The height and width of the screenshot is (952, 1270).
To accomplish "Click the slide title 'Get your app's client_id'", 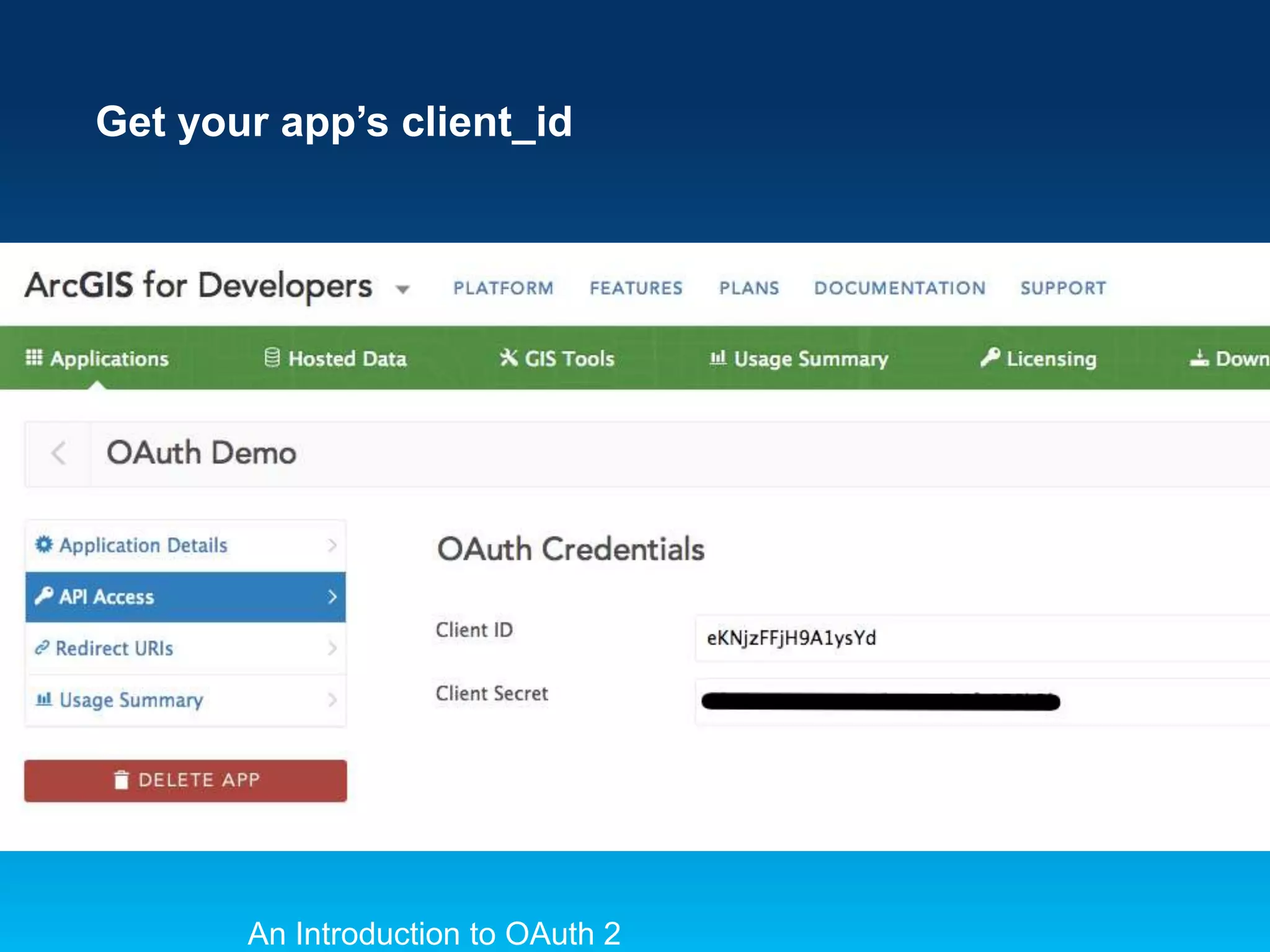I will point(334,122).
